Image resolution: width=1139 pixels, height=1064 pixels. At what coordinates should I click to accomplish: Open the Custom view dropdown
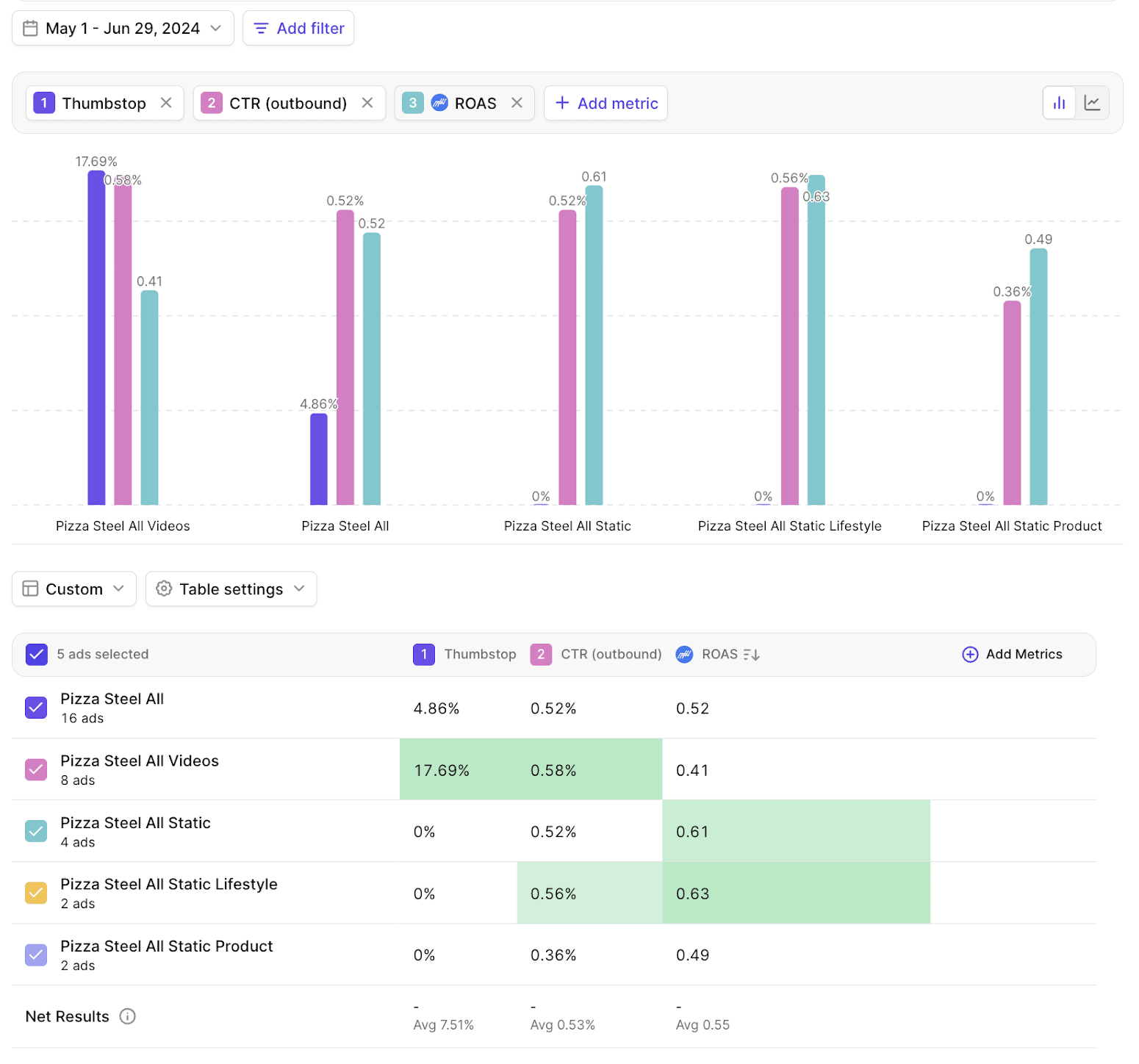[74, 589]
